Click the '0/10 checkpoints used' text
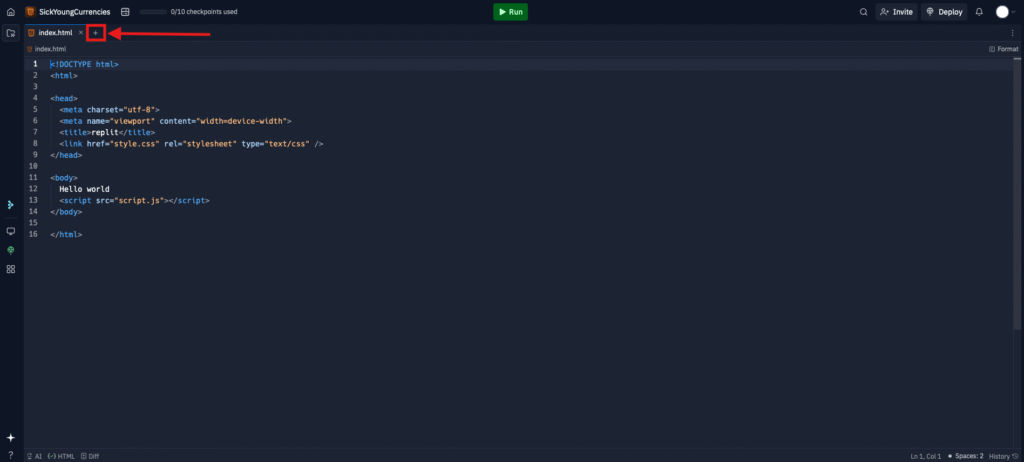Image resolution: width=1024 pixels, height=462 pixels. (x=204, y=12)
